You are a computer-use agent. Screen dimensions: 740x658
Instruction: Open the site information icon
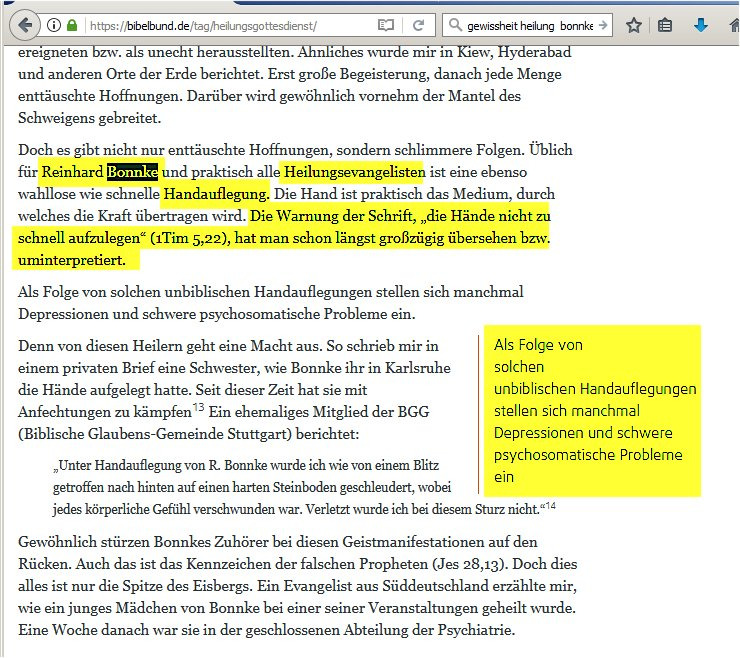pos(54,24)
